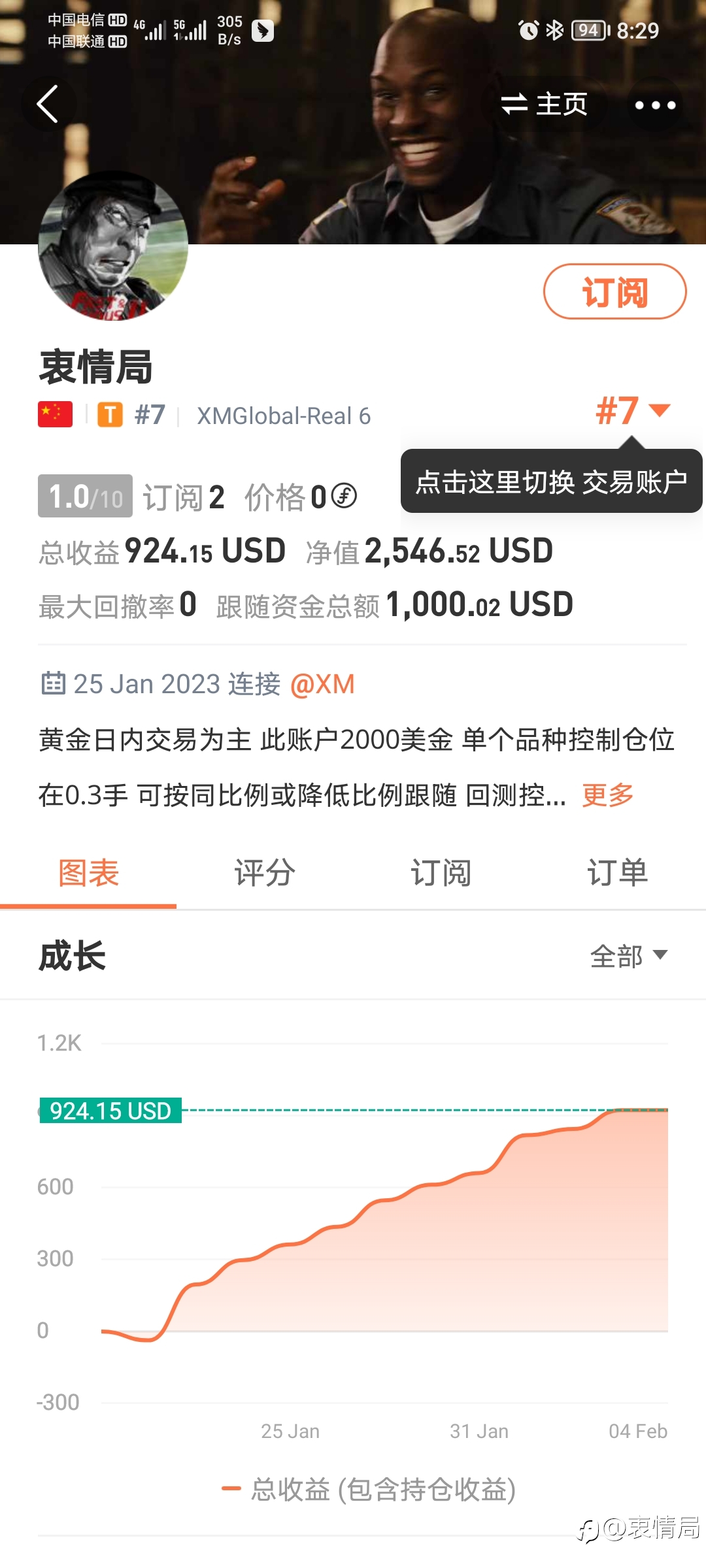Image resolution: width=706 pixels, height=1568 pixels.
Task: Tap the 924.15 USD chart value marker
Action: click(x=110, y=1111)
